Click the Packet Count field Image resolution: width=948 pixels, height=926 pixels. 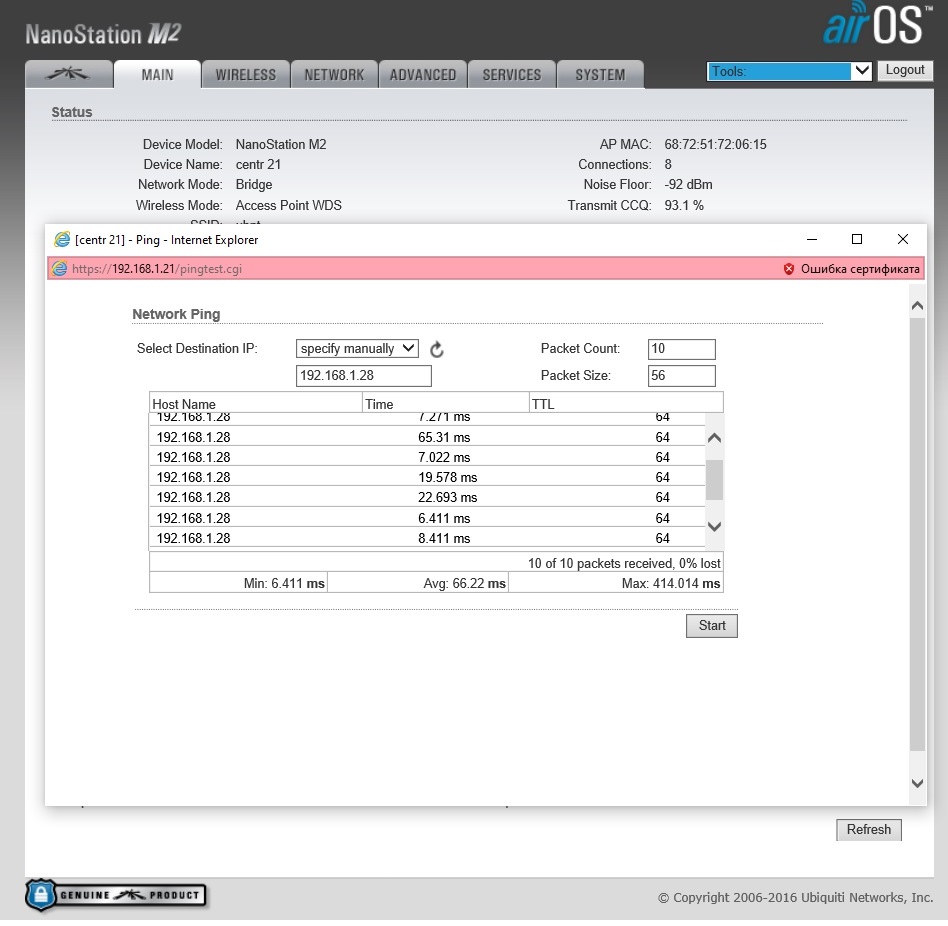681,349
